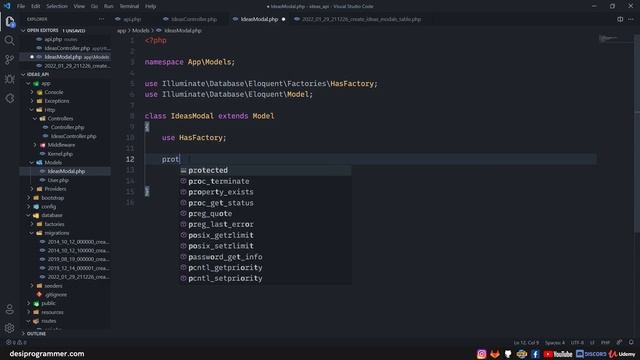
Task: Click Instagram icon in bottom bar
Action: (x=482, y=354)
